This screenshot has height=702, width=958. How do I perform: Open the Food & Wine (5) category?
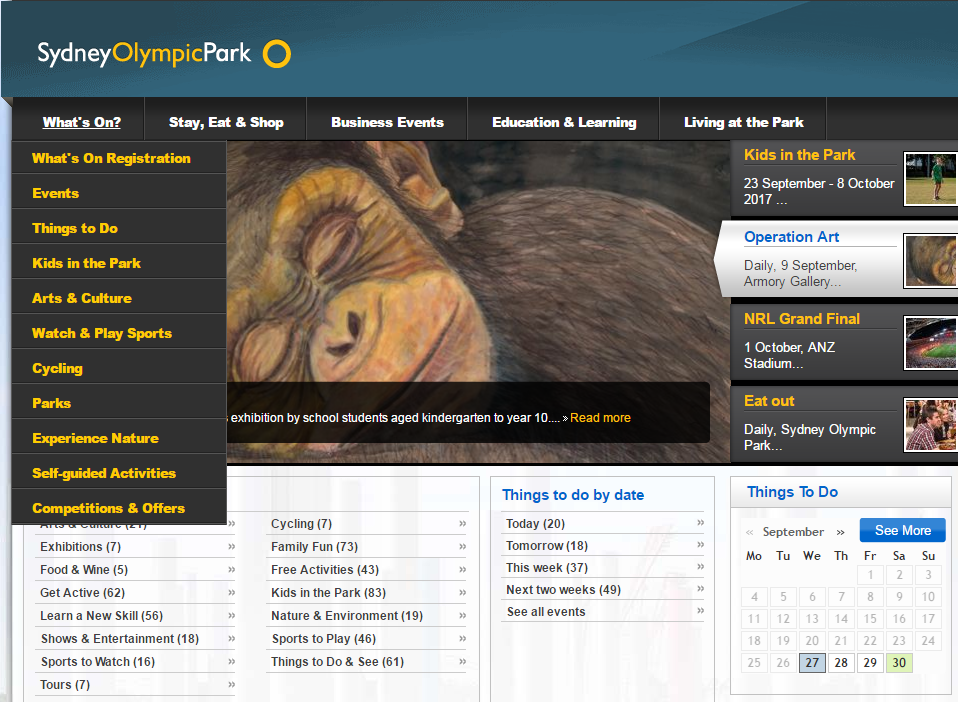click(84, 570)
